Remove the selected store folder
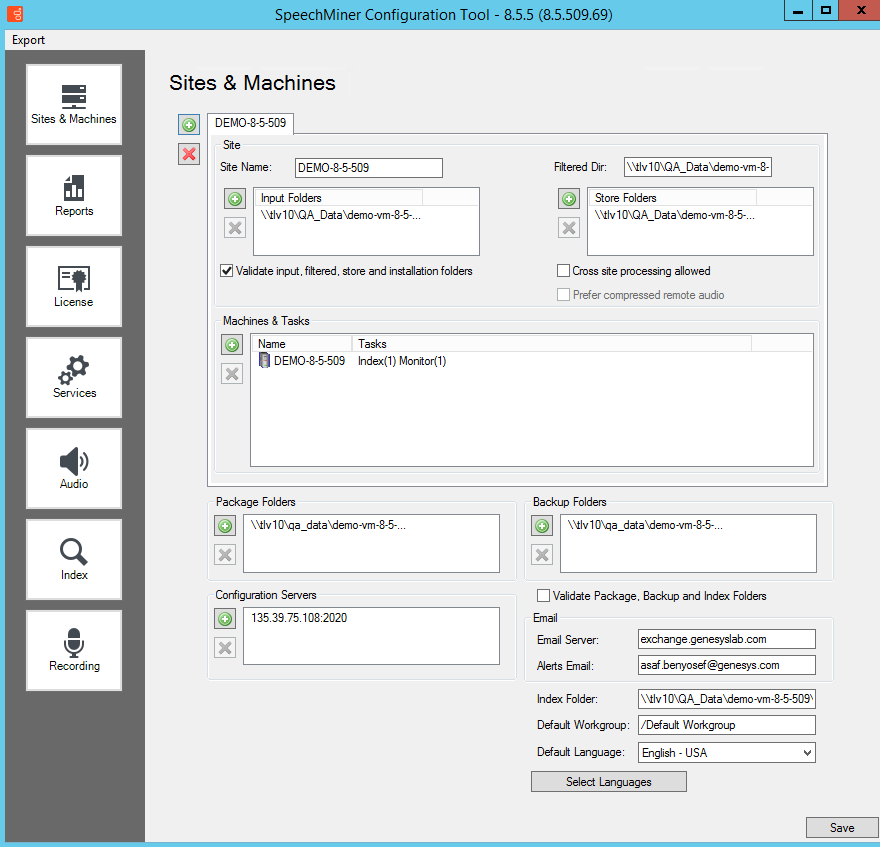 pyautogui.click(x=569, y=228)
